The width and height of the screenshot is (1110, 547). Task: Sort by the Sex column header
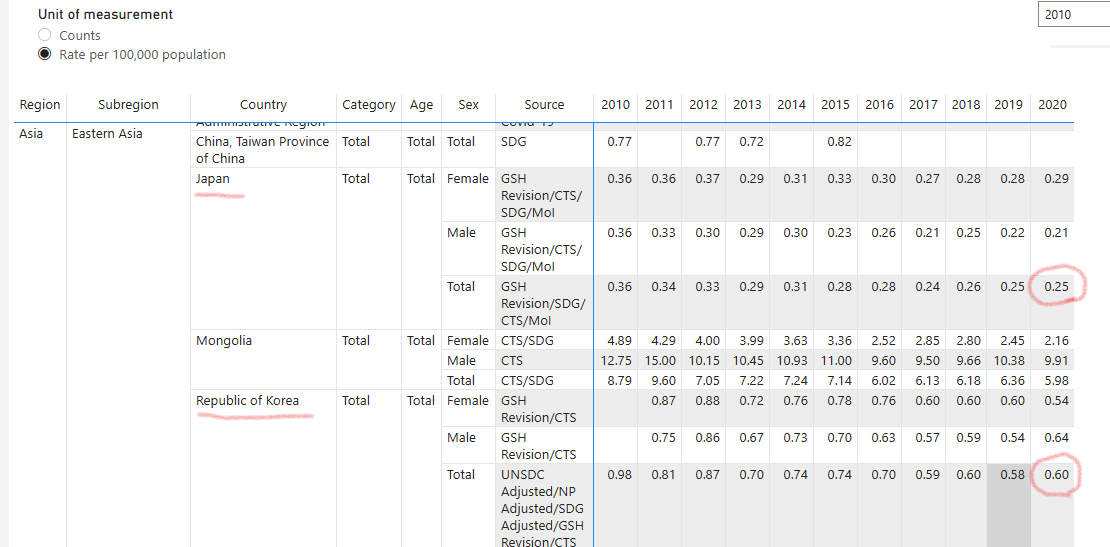coord(468,105)
